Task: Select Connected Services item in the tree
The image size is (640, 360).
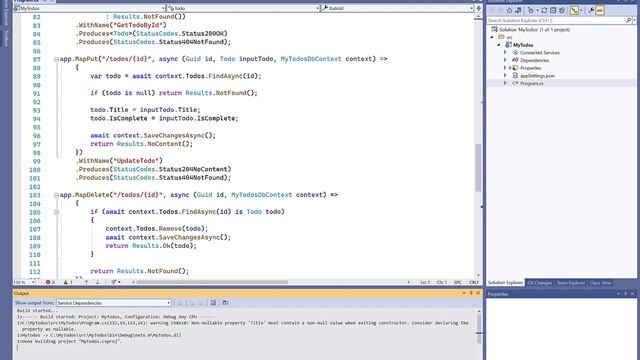Action: point(540,53)
